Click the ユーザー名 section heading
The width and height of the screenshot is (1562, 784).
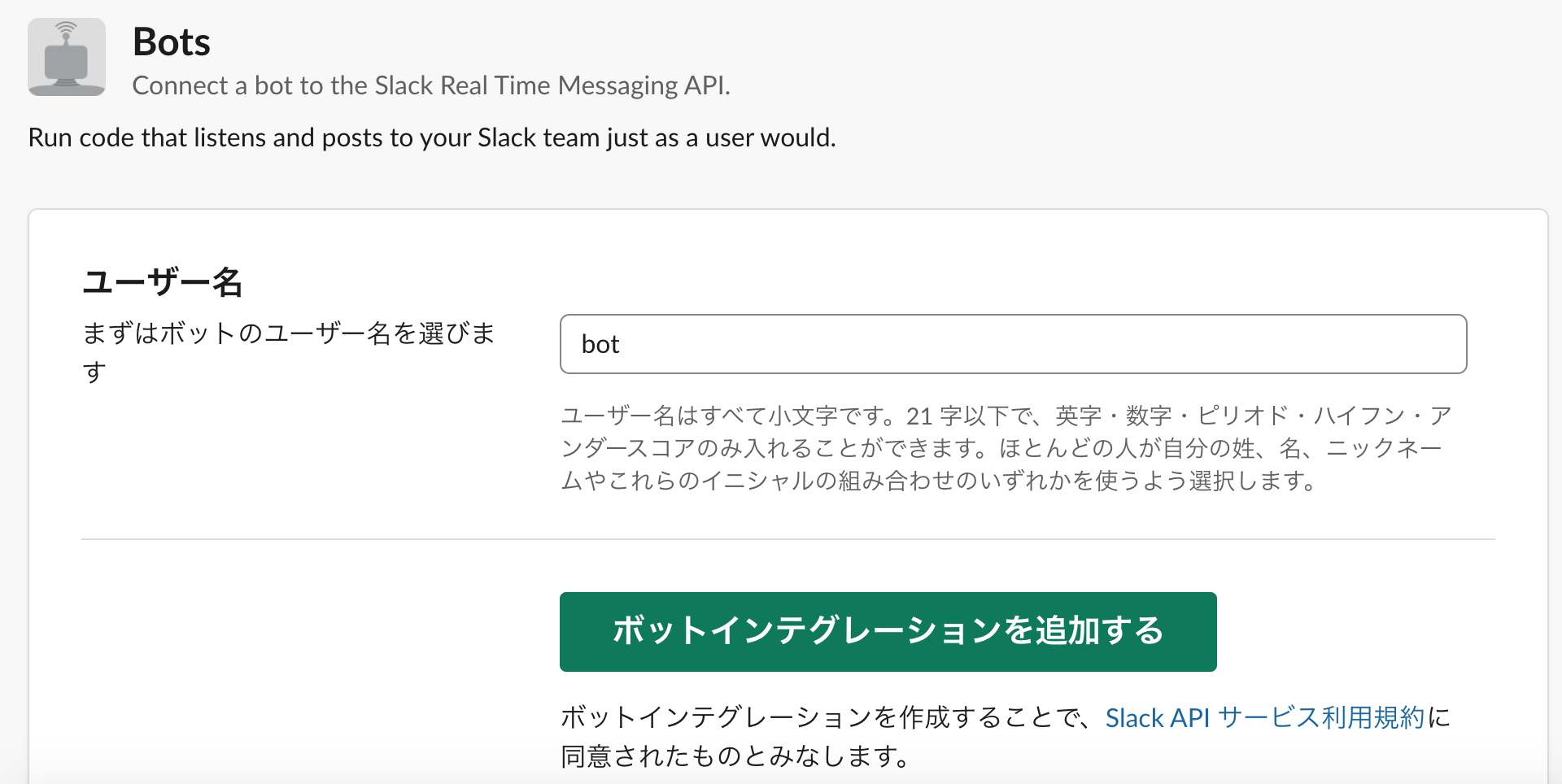(x=163, y=282)
